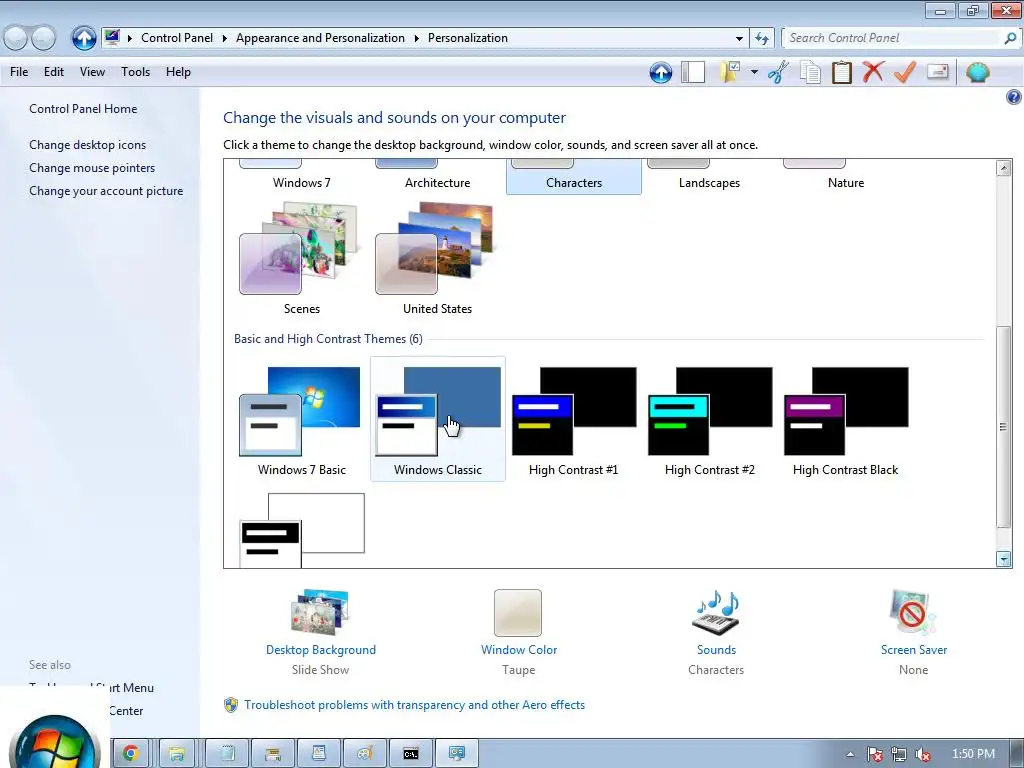Click the Copy pages toolbar icon
This screenshot has width=1024, height=768.
810,72
